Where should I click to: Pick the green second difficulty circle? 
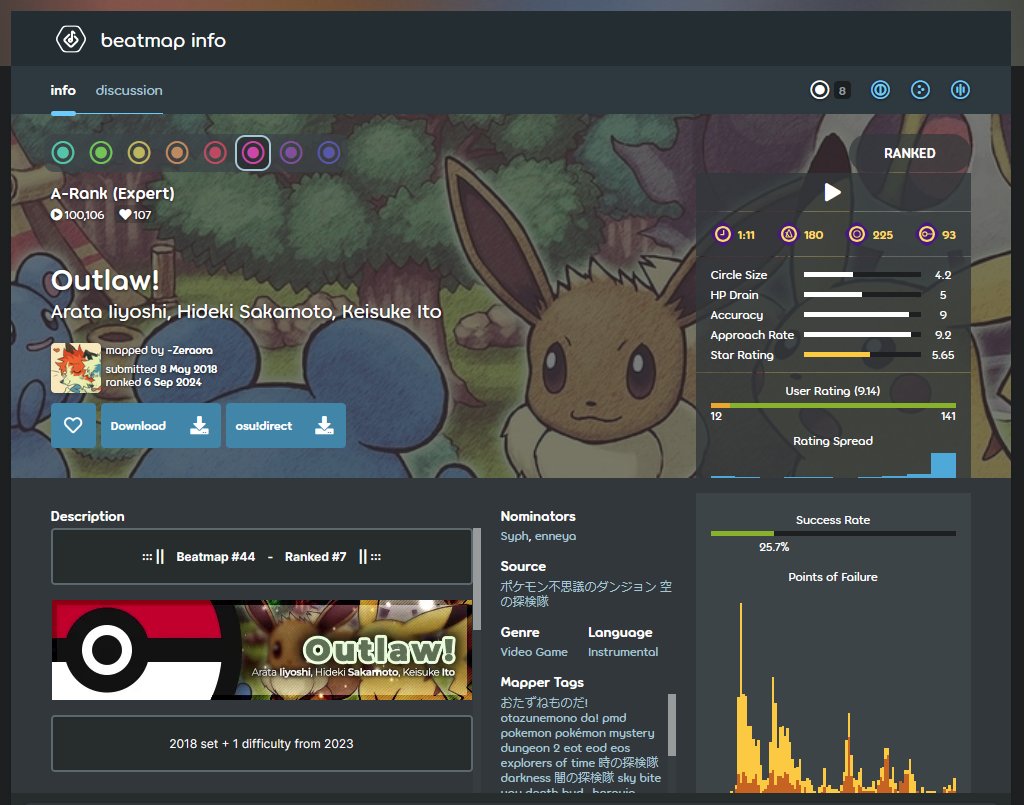(101, 153)
